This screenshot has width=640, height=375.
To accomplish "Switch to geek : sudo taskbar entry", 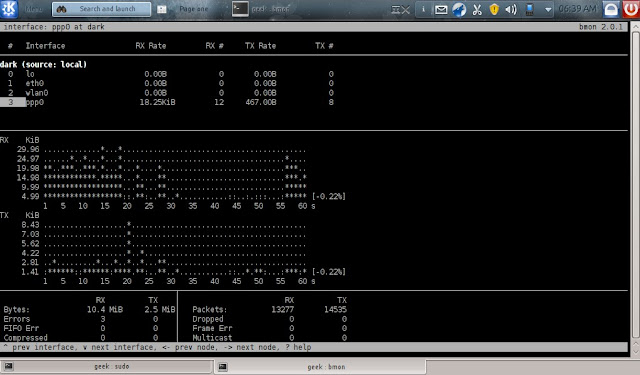I will 107,366.
